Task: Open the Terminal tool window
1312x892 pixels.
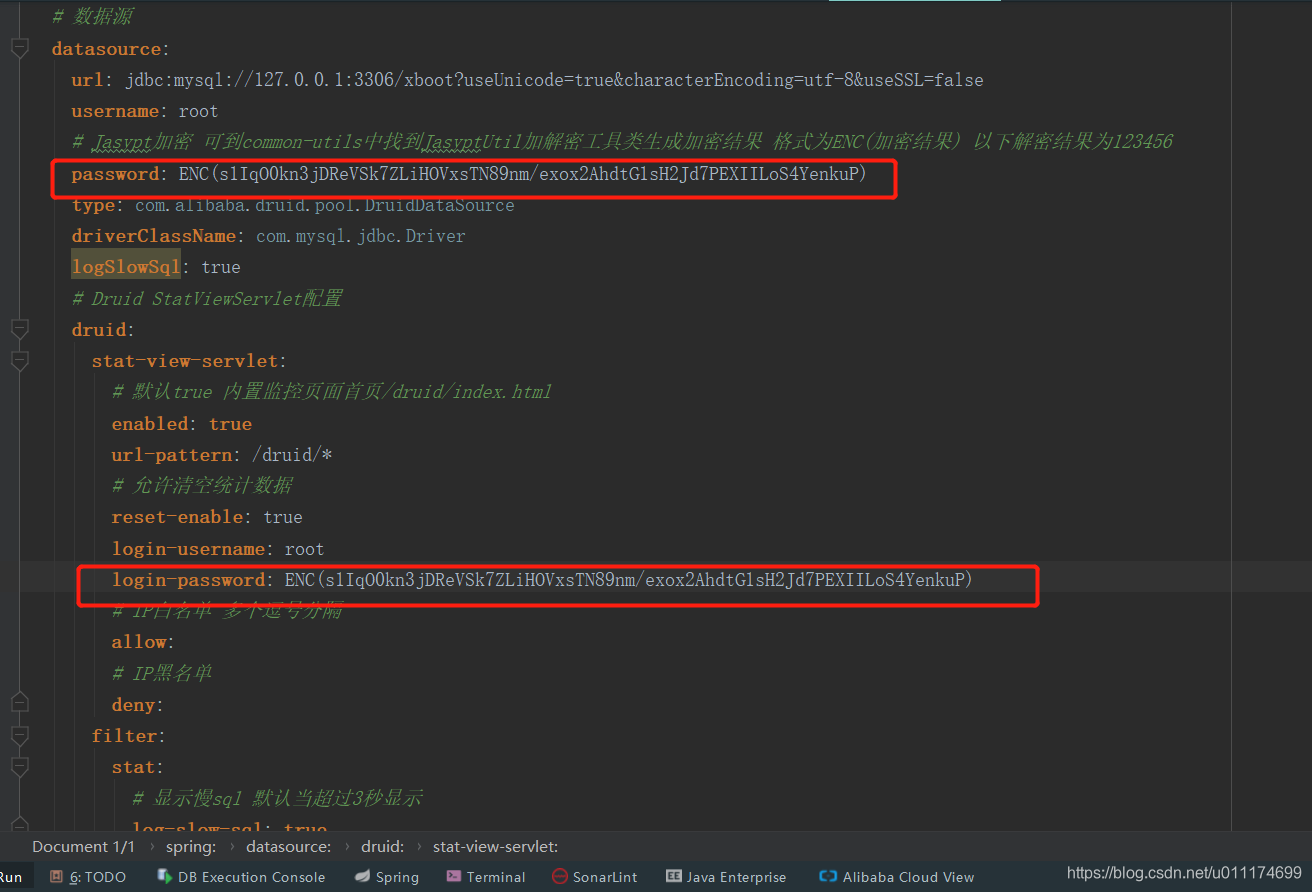Action: pos(486,877)
